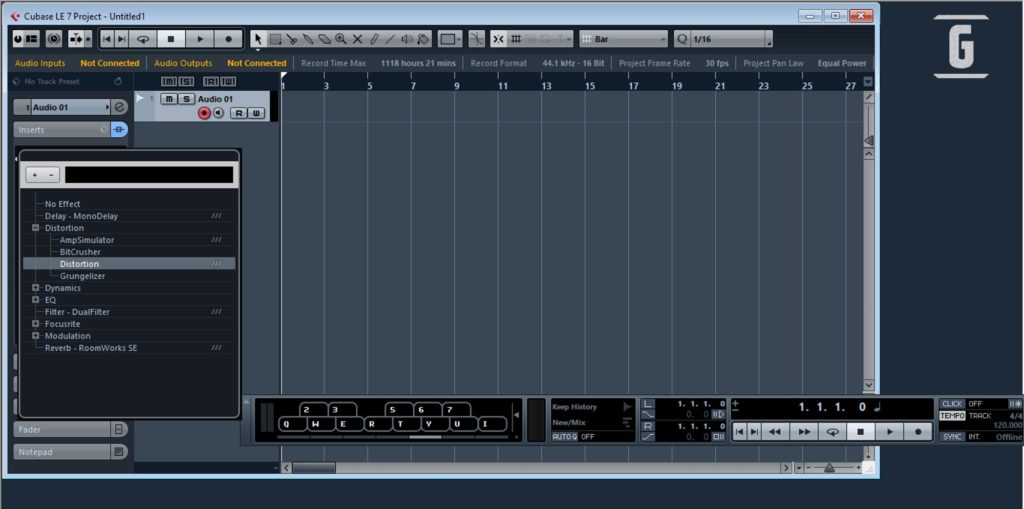Open the ruler display format arrow

pos(867,82)
